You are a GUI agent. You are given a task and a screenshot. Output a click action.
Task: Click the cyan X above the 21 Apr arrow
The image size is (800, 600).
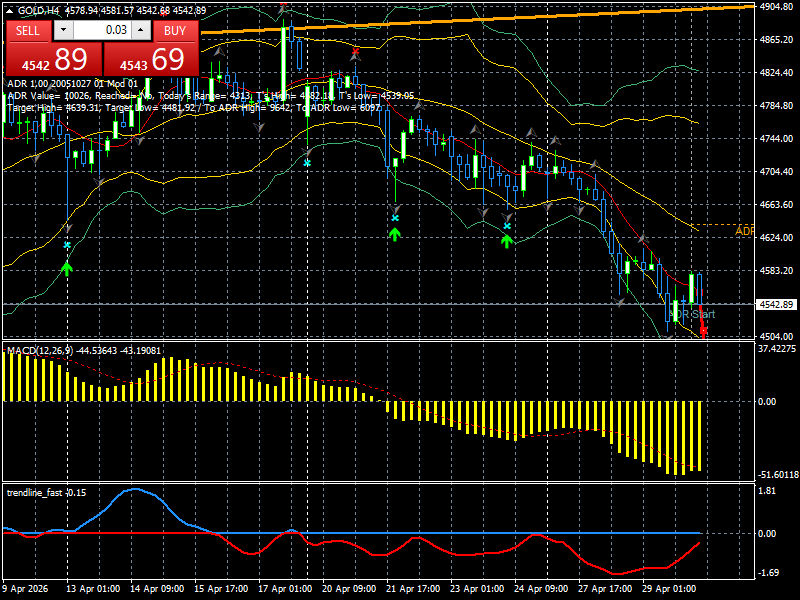395,218
